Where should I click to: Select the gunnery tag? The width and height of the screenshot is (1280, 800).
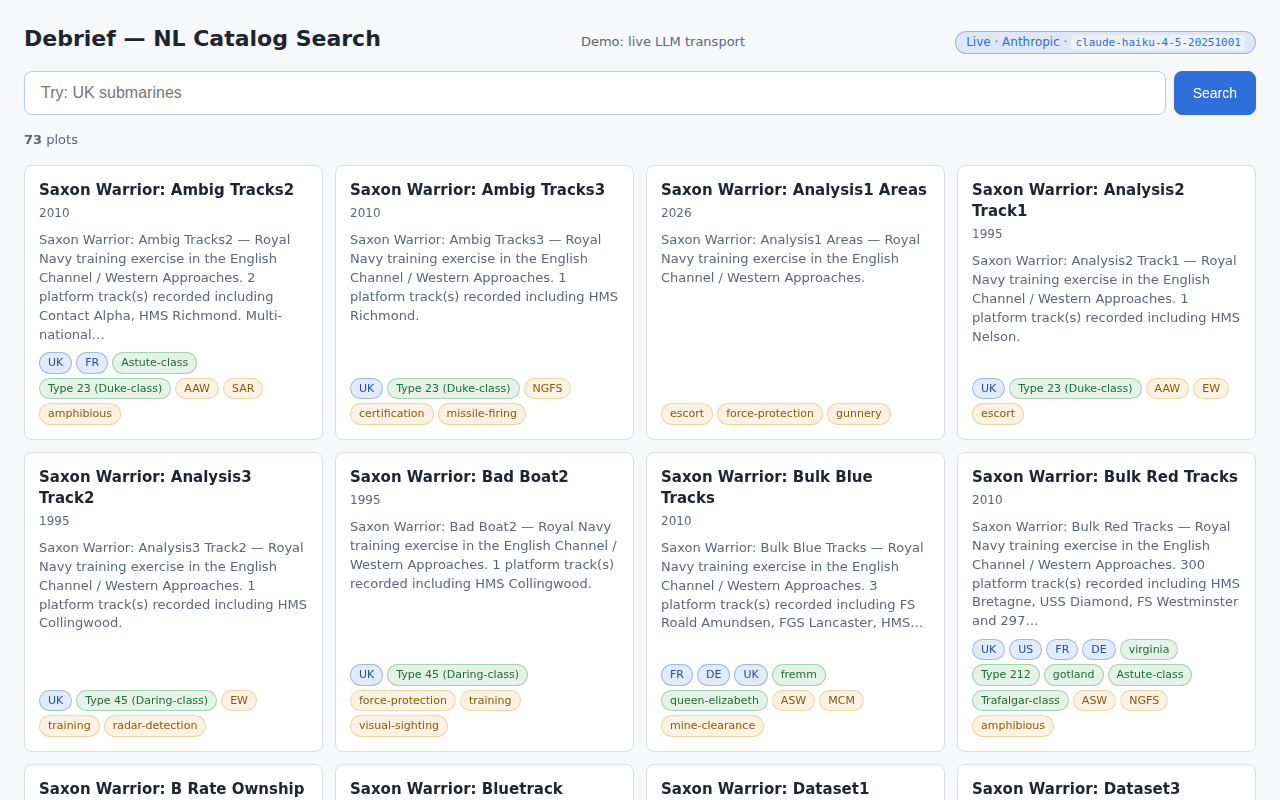click(x=858, y=414)
